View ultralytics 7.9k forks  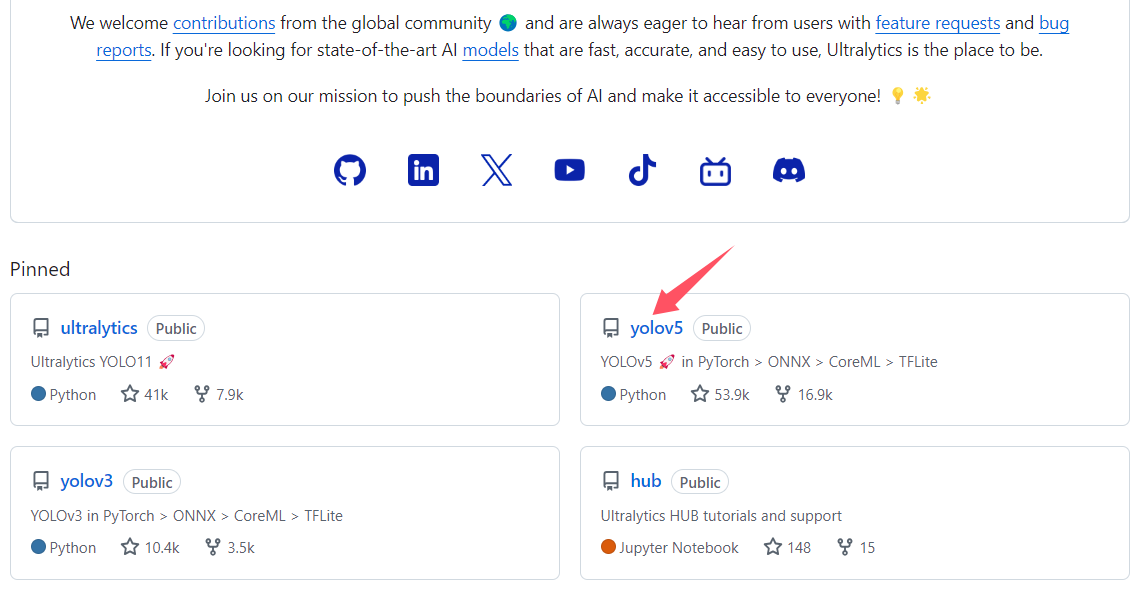tap(219, 395)
